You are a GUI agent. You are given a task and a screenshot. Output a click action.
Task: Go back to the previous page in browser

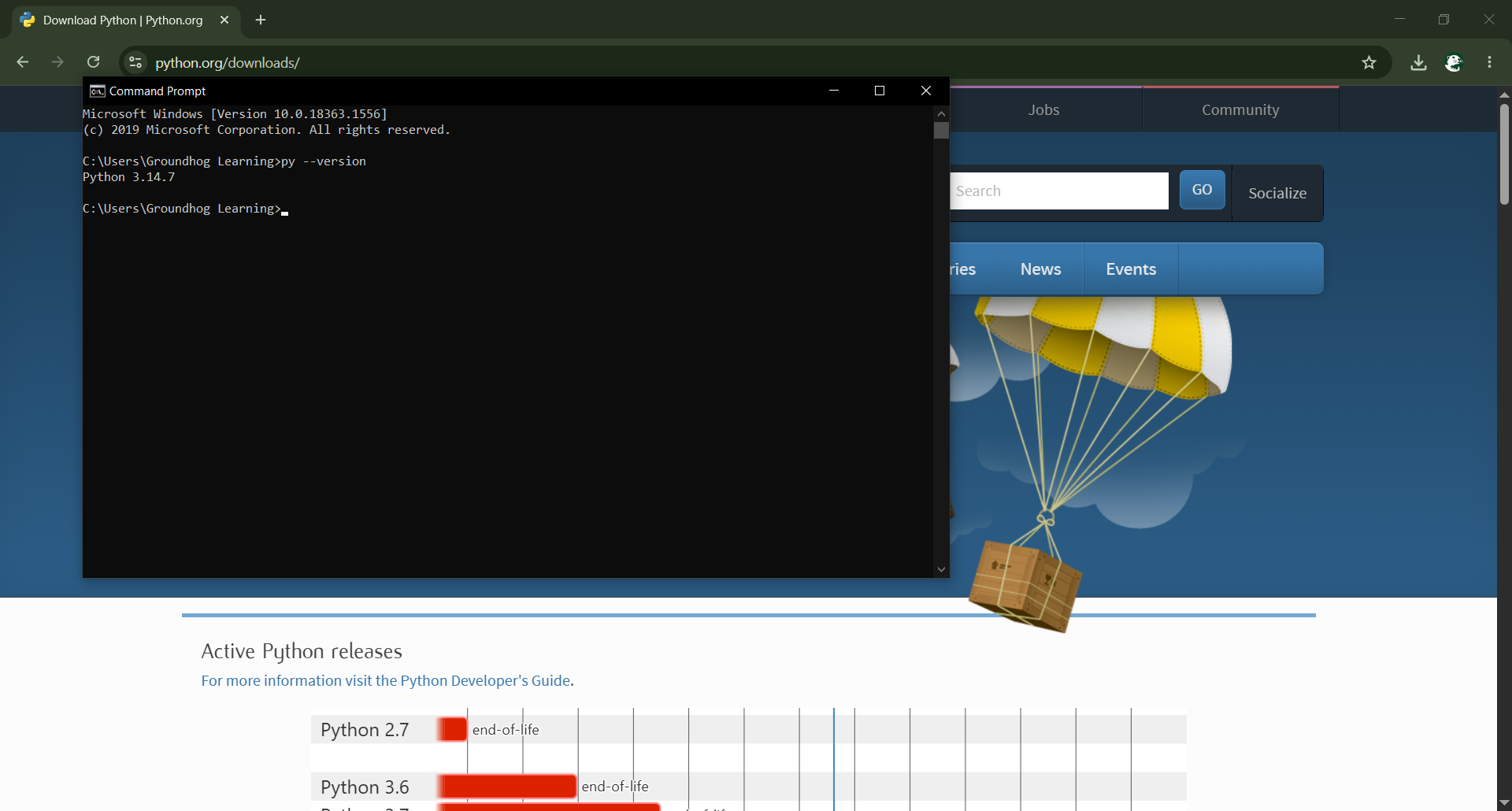tap(23, 62)
